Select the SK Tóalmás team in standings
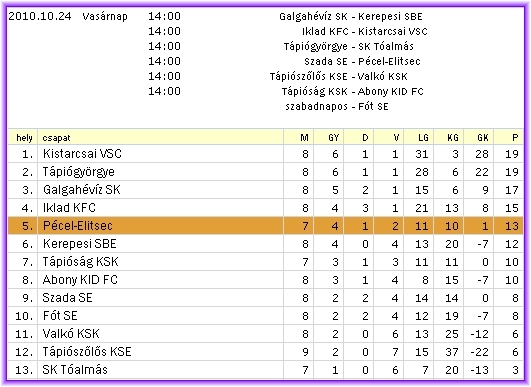Image resolution: width=531 pixels, height=387 pixels. coord(75,369)
